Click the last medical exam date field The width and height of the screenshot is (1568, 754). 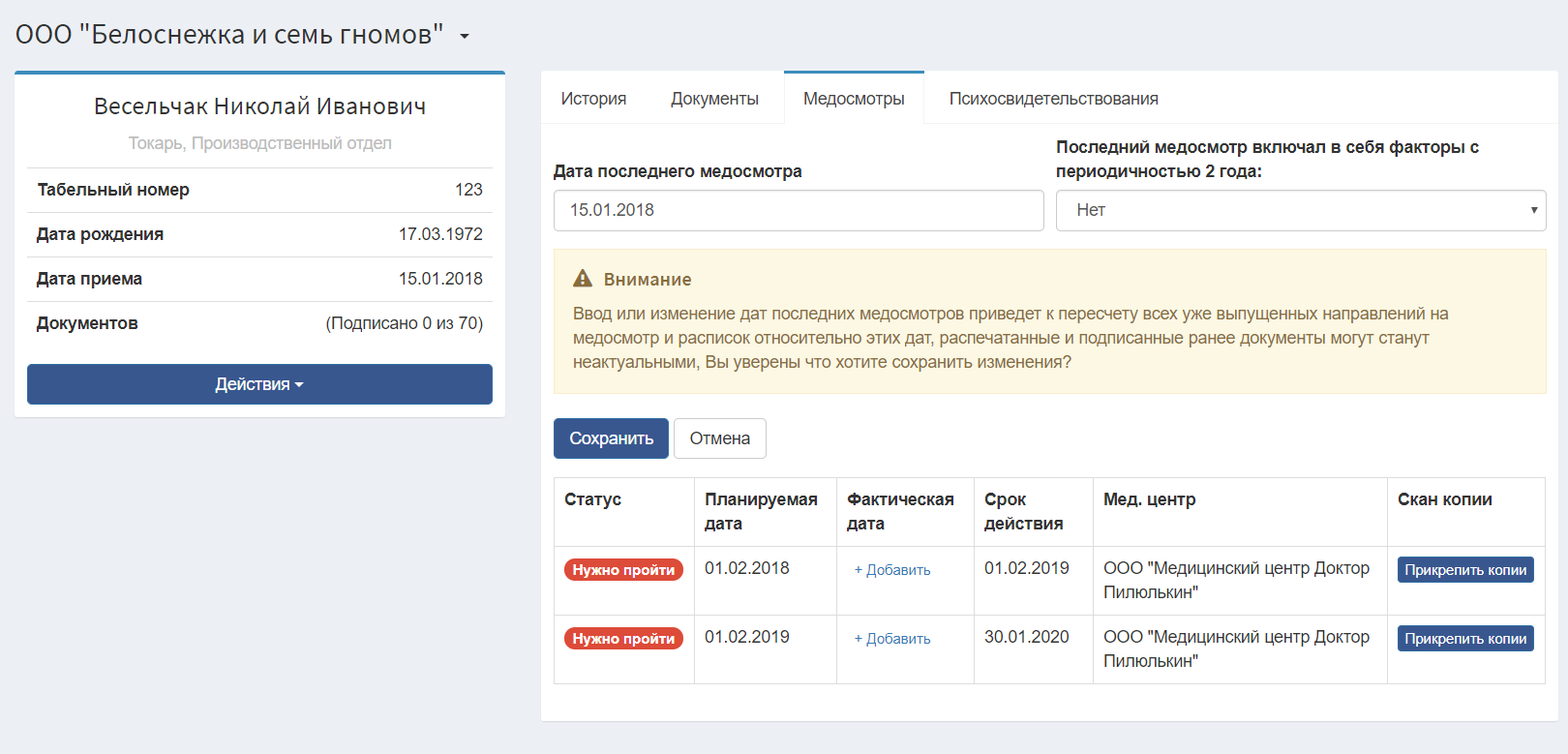799,210
